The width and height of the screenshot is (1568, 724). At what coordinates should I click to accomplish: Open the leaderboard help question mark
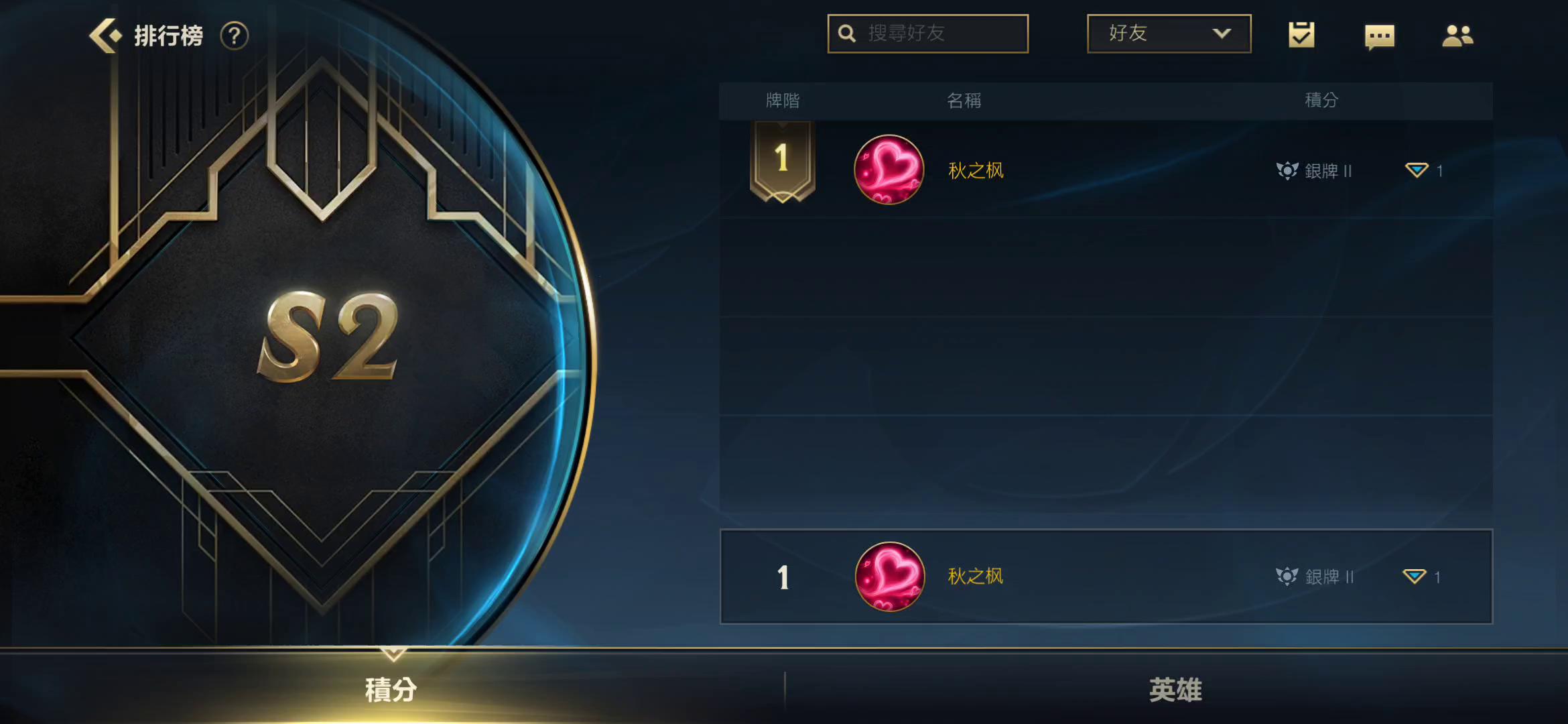[235, 36]
